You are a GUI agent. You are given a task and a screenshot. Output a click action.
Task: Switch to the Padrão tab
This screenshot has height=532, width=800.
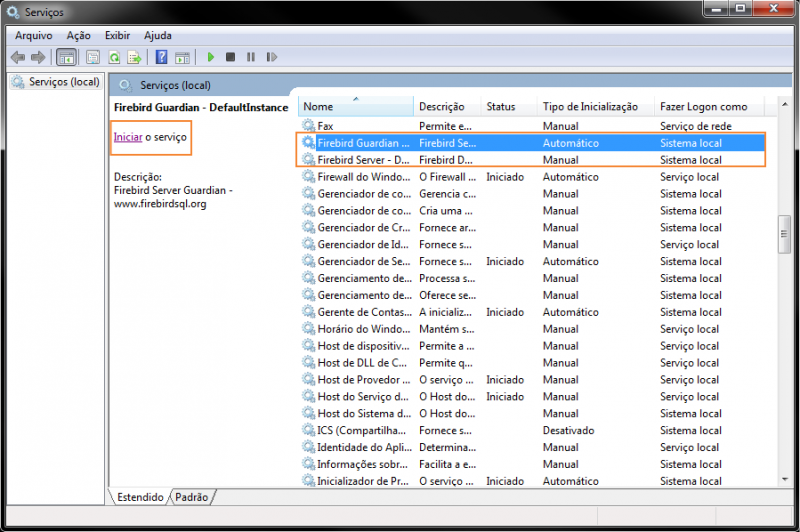pyautogui.click(x=191, y=497)
